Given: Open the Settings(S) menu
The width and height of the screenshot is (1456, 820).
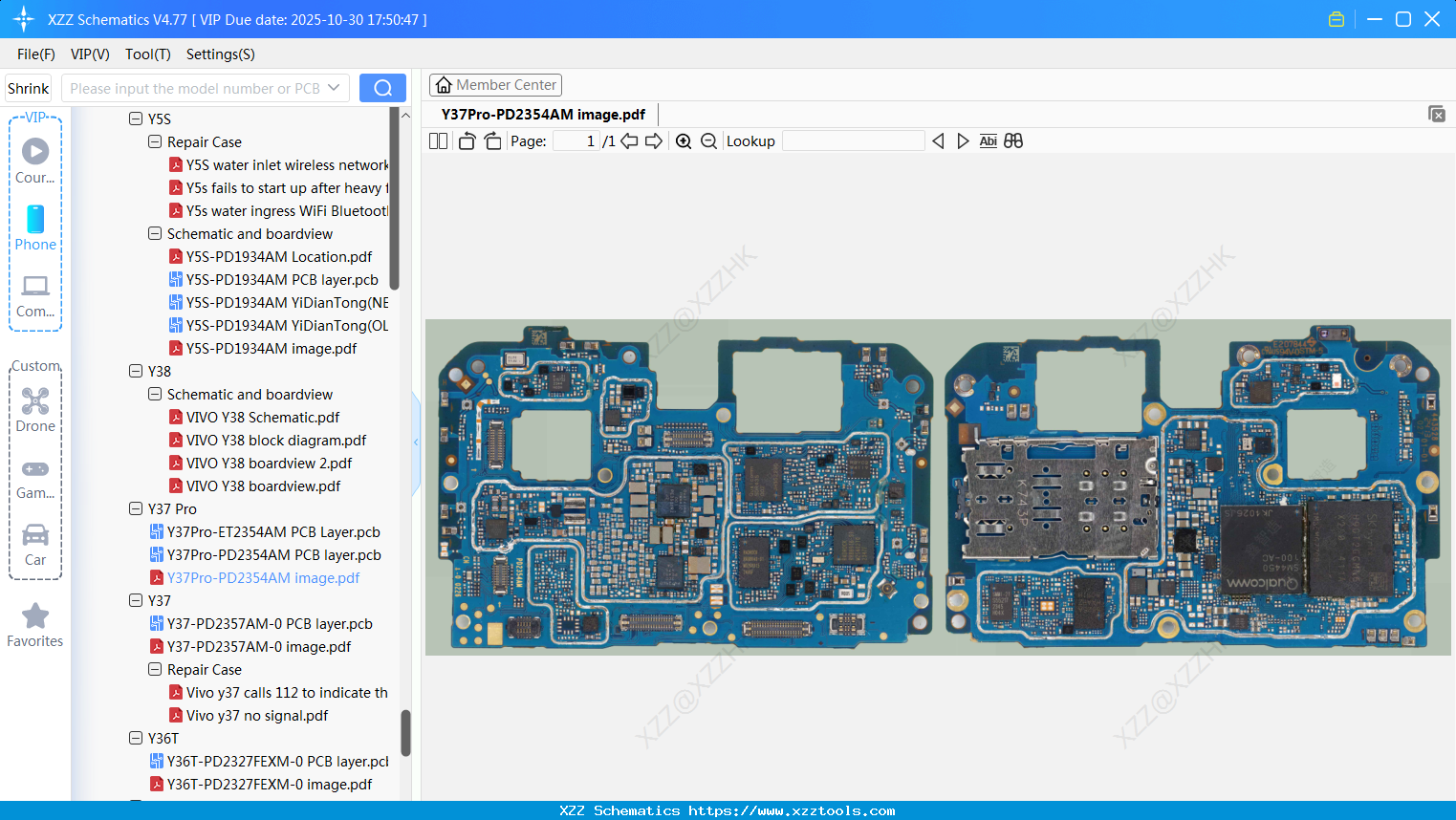Looking at the screenshot, I should click(221, 54).
